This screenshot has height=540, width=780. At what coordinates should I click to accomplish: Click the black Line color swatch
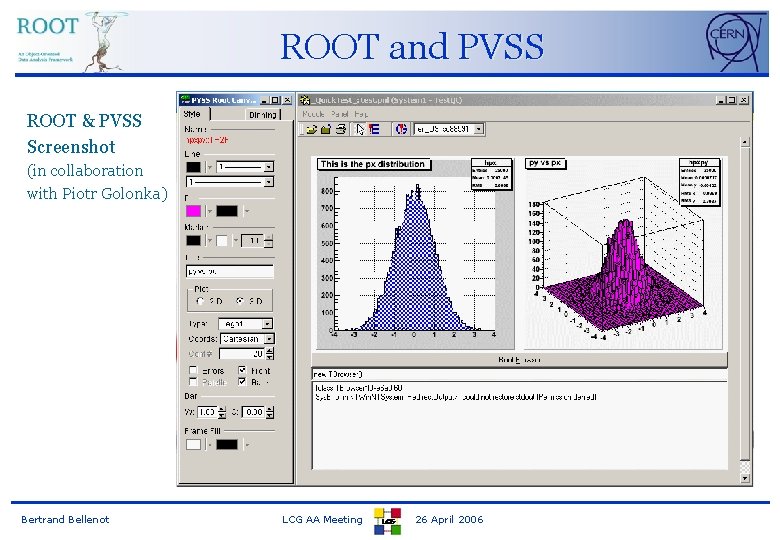coord(194,168)
